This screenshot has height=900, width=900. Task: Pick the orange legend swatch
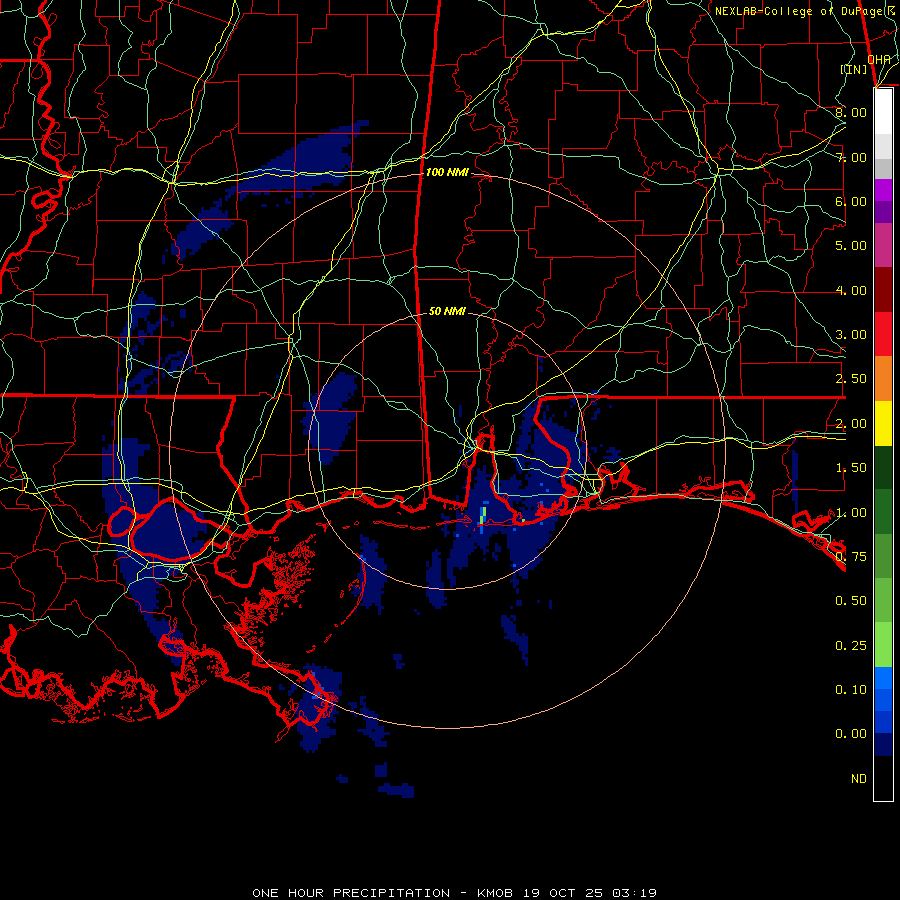[883, 379]
